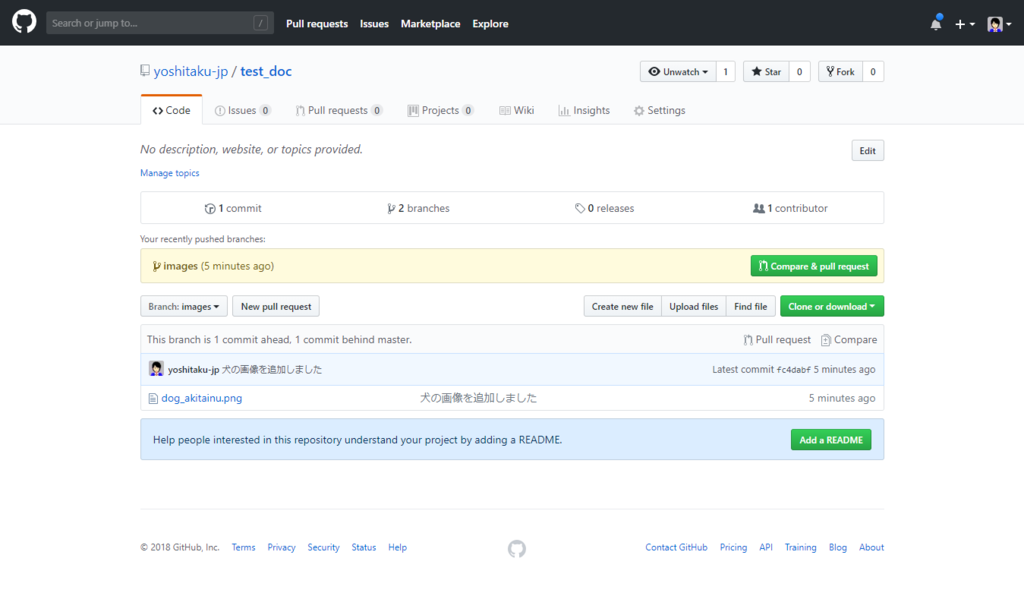
Task: Fork the repository
Action: click(x=840, y=72)
